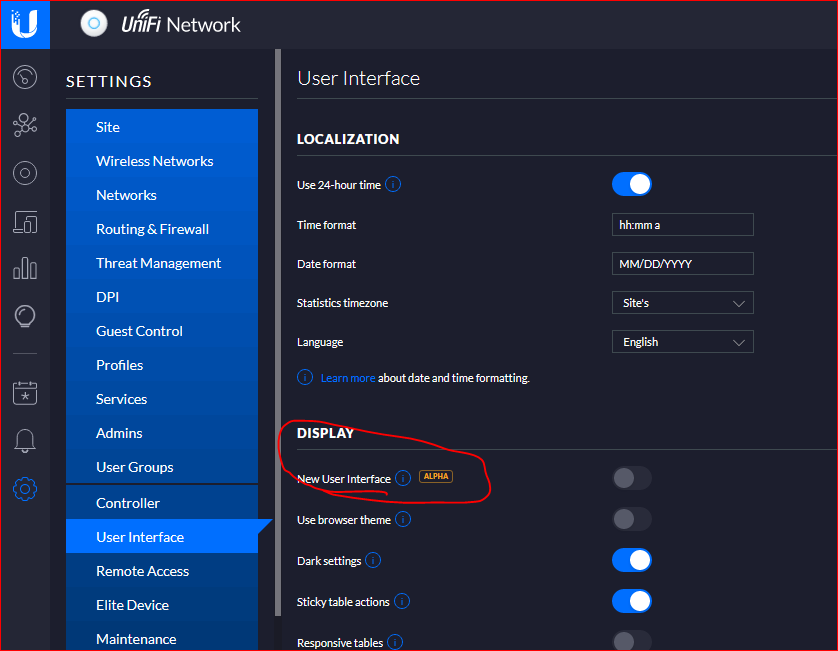Click info icon next to Sticky table actions
This screenshot has width=838, height=651.
click(x=402, y=601)
